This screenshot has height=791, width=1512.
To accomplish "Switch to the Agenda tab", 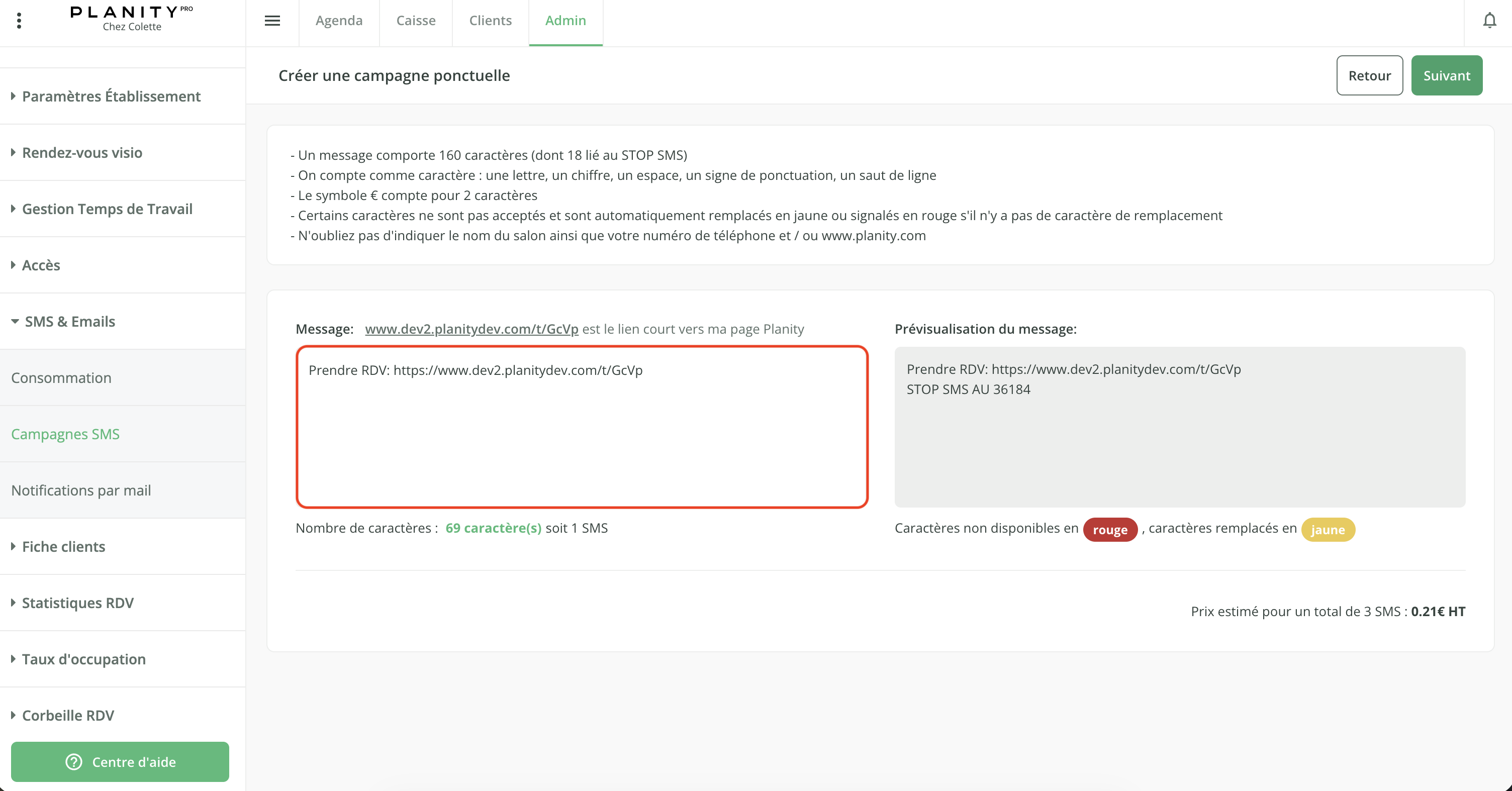I will tap(339, 21).
